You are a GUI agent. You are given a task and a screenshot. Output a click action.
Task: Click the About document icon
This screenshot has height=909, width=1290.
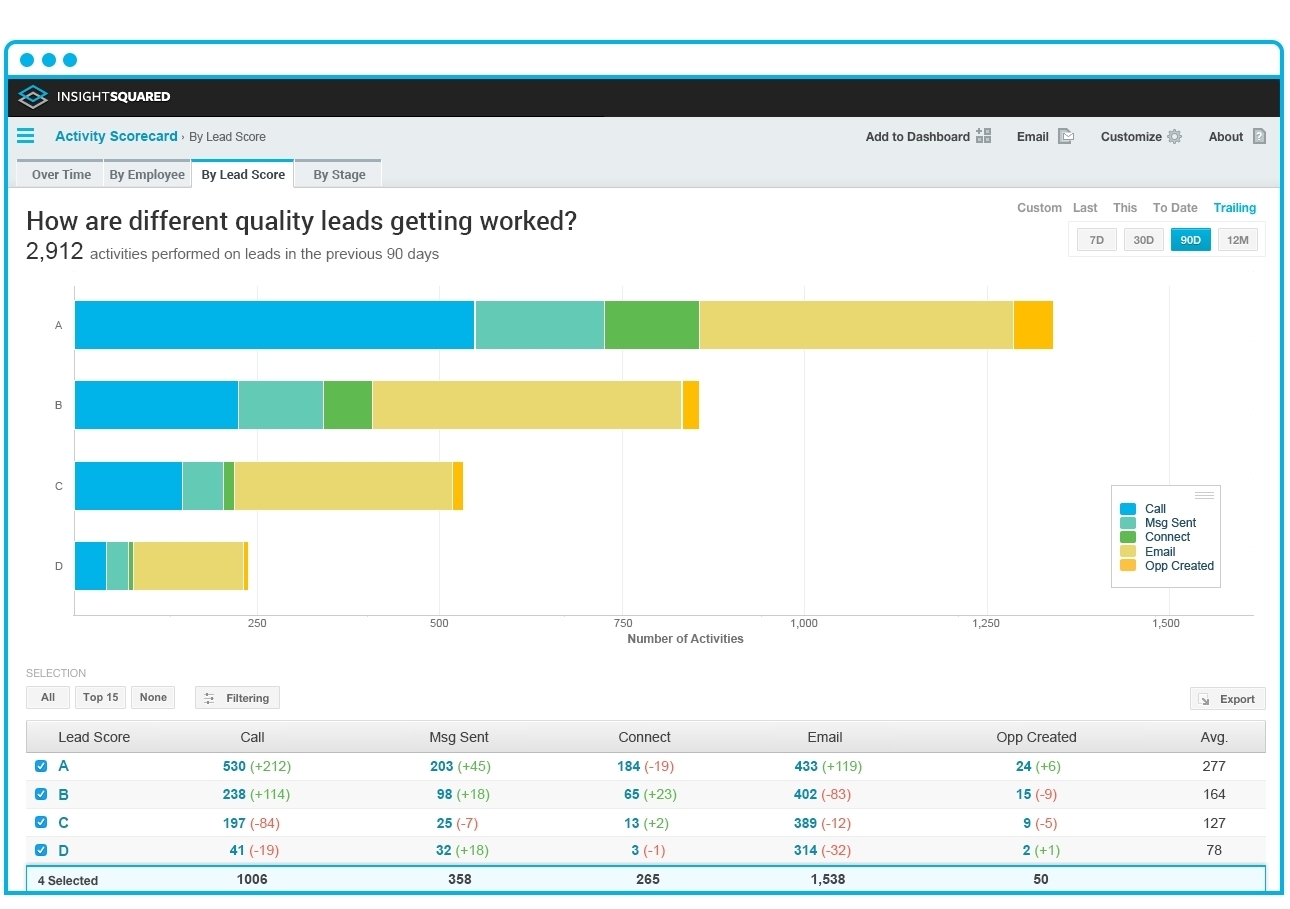point(1259,136)
